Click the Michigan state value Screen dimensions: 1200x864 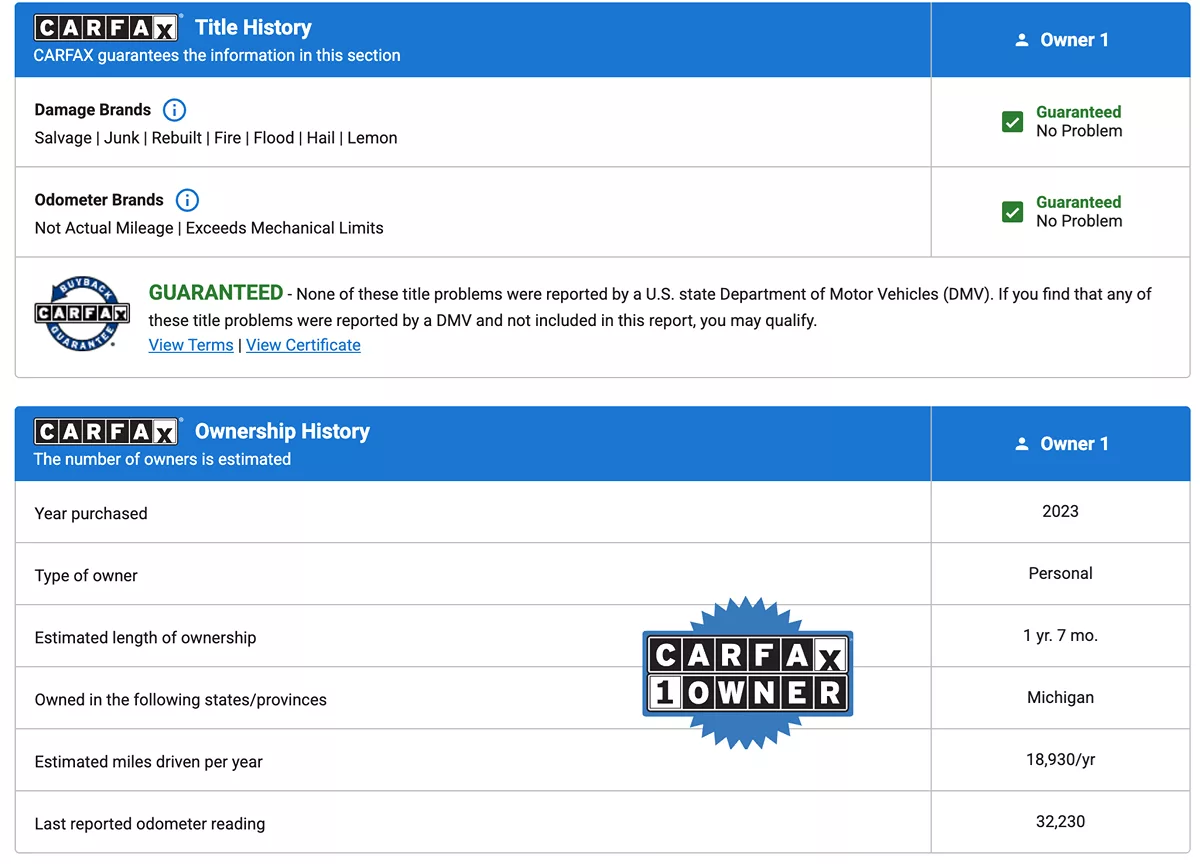coord(1060,698)
